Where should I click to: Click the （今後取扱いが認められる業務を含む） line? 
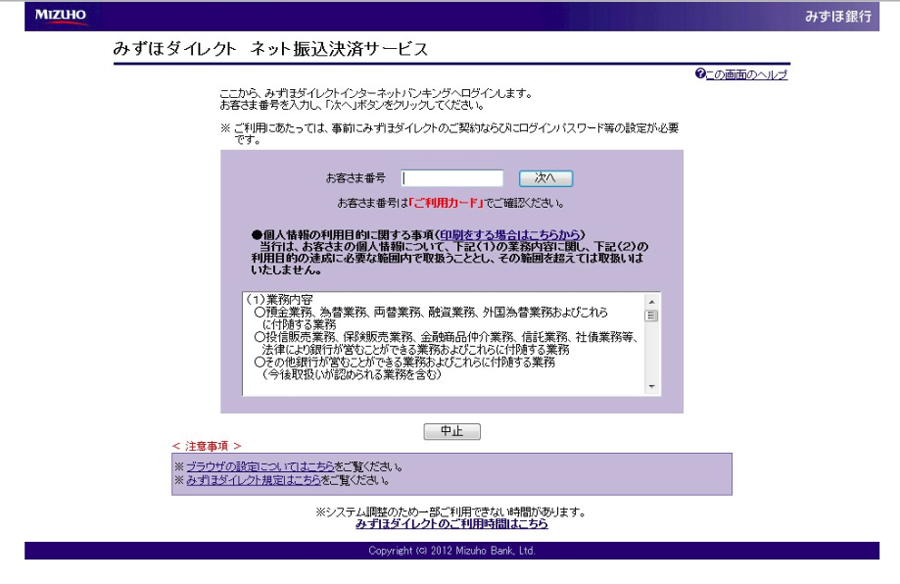click(351, 374)
